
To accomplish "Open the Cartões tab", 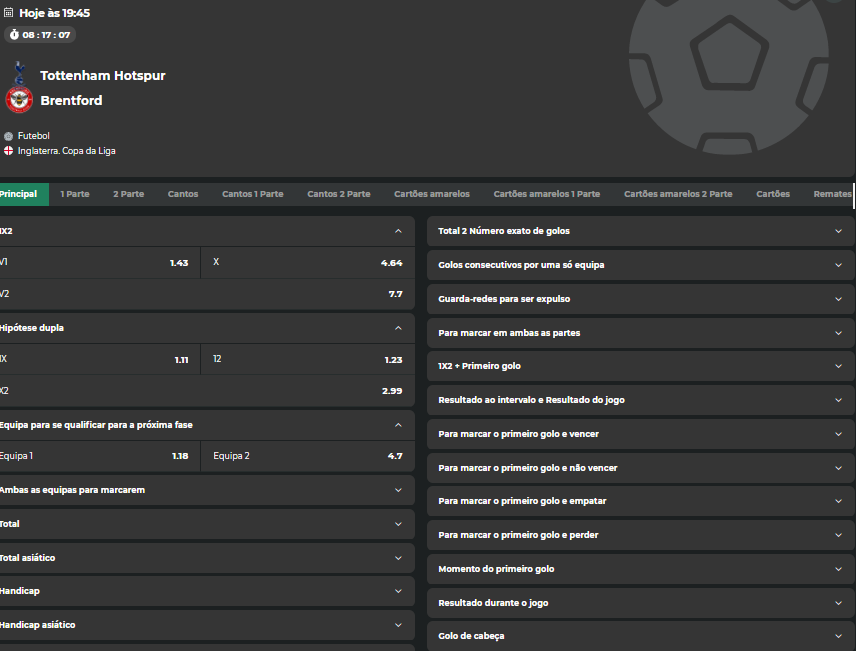I will (773, 194).
